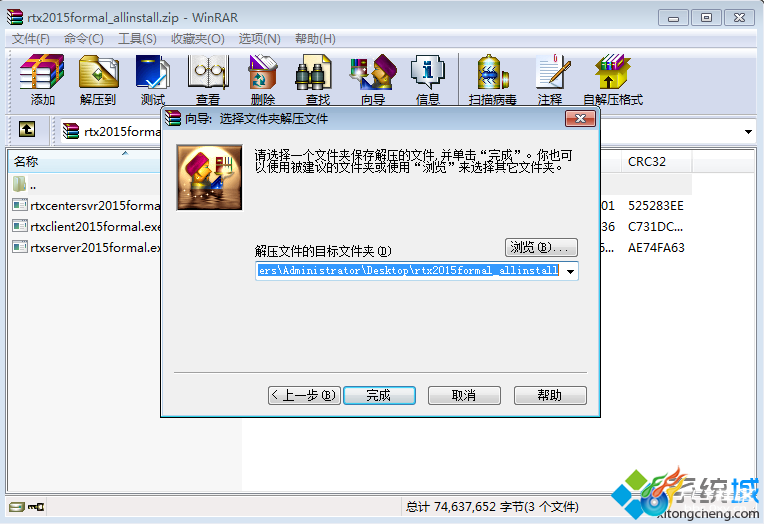Click the 向导 (Wizard) toolbar icon

(x=373, y=72)
